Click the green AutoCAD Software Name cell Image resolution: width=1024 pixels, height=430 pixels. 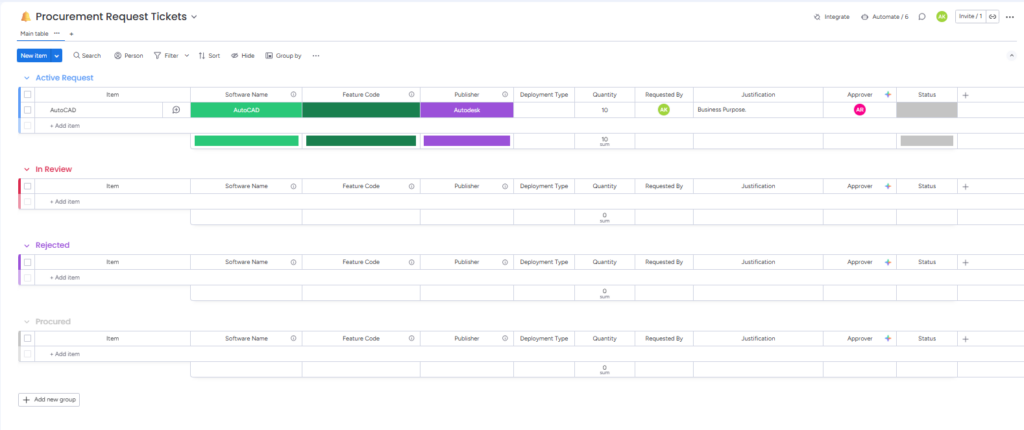246,110
